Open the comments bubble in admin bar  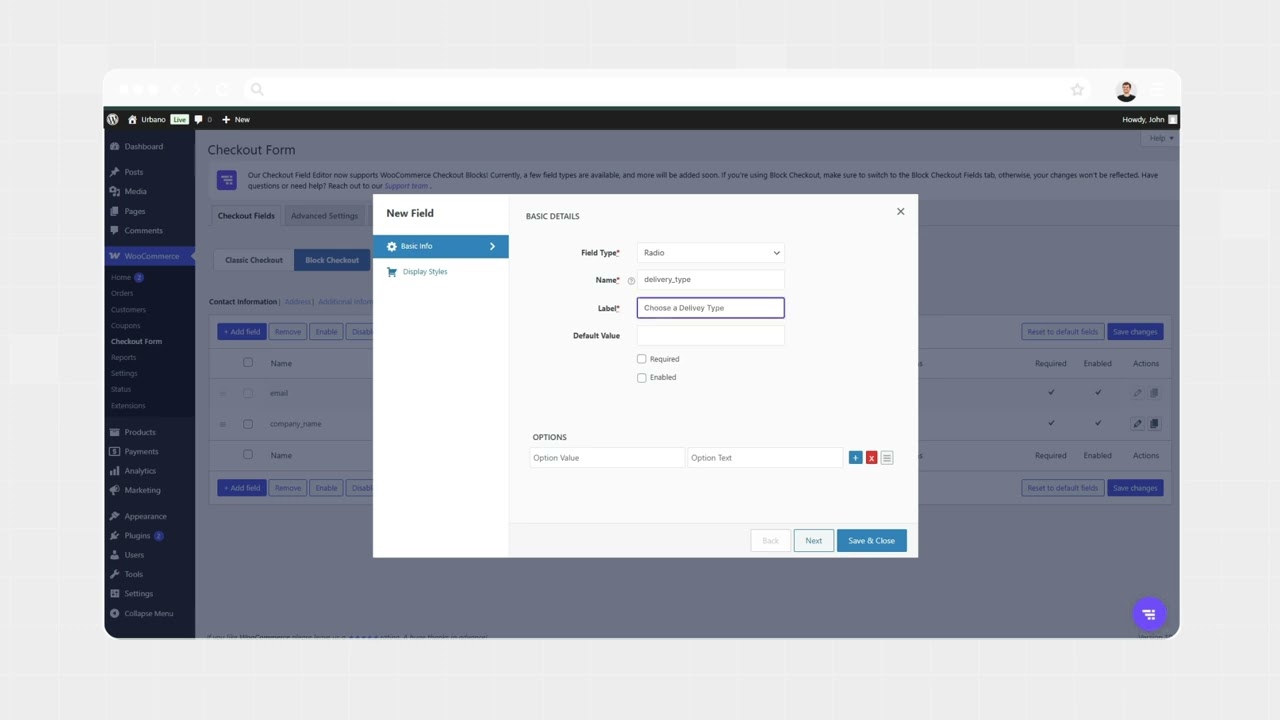[203, 119]
